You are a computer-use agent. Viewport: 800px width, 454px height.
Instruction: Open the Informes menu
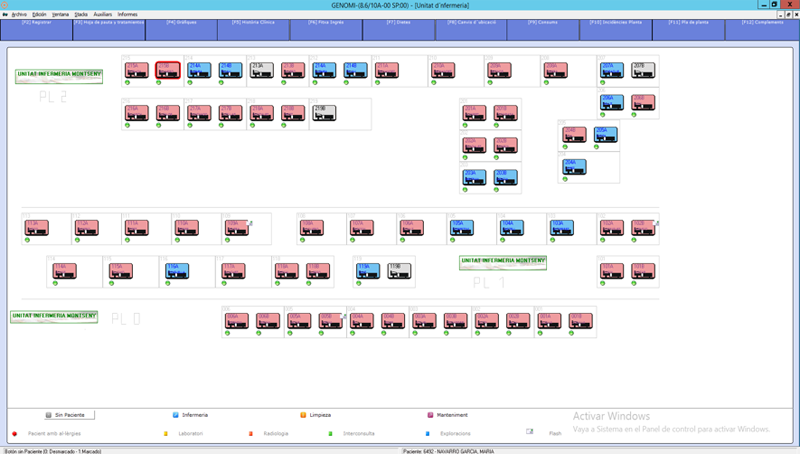click(127, 15)
